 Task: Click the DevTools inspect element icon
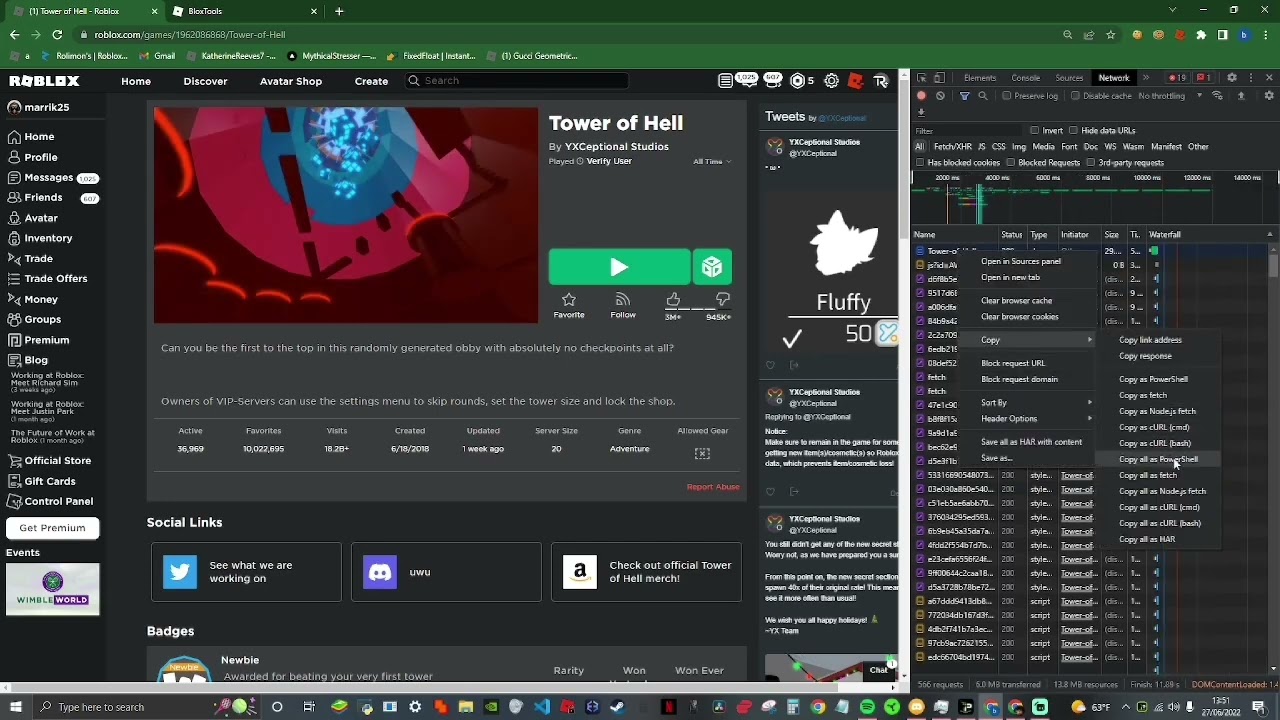pos(922,78)
